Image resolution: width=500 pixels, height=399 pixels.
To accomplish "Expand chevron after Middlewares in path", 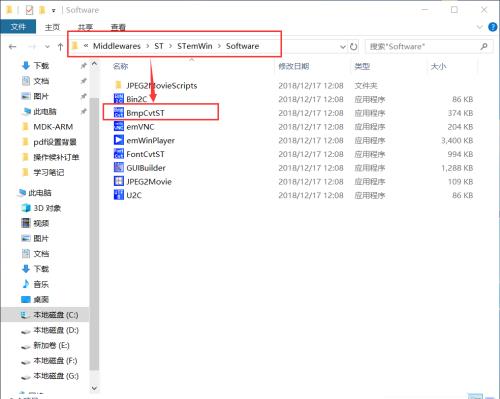I will point(148,46).
